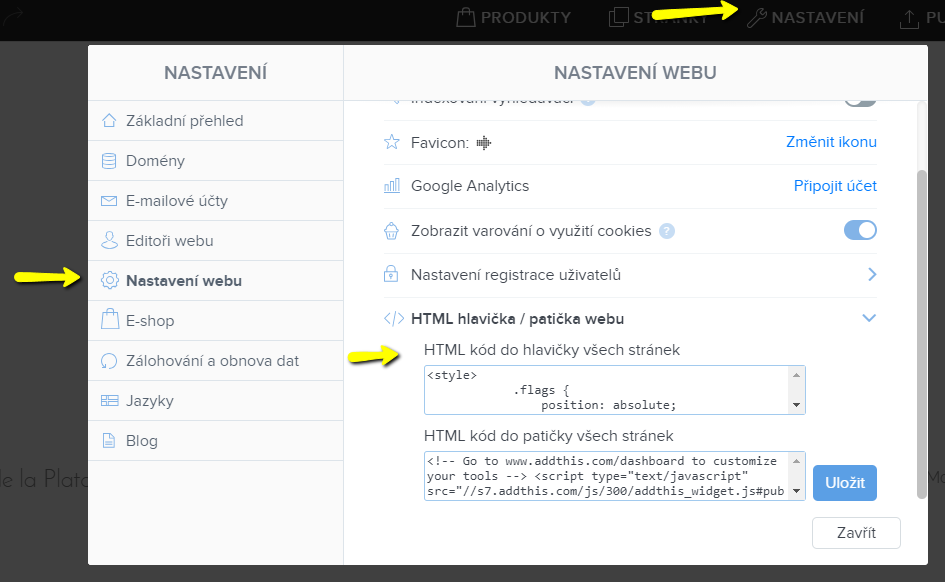945x582 pixels.
Task: Disable the cookies warning toggle
Action: (860, 230)
